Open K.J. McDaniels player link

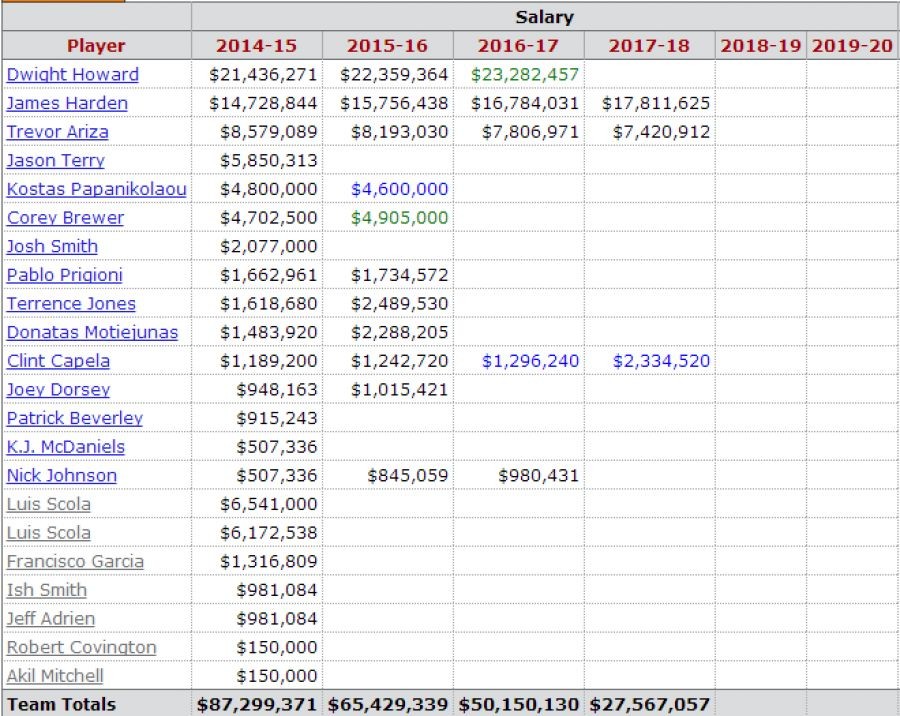[65, 447]
